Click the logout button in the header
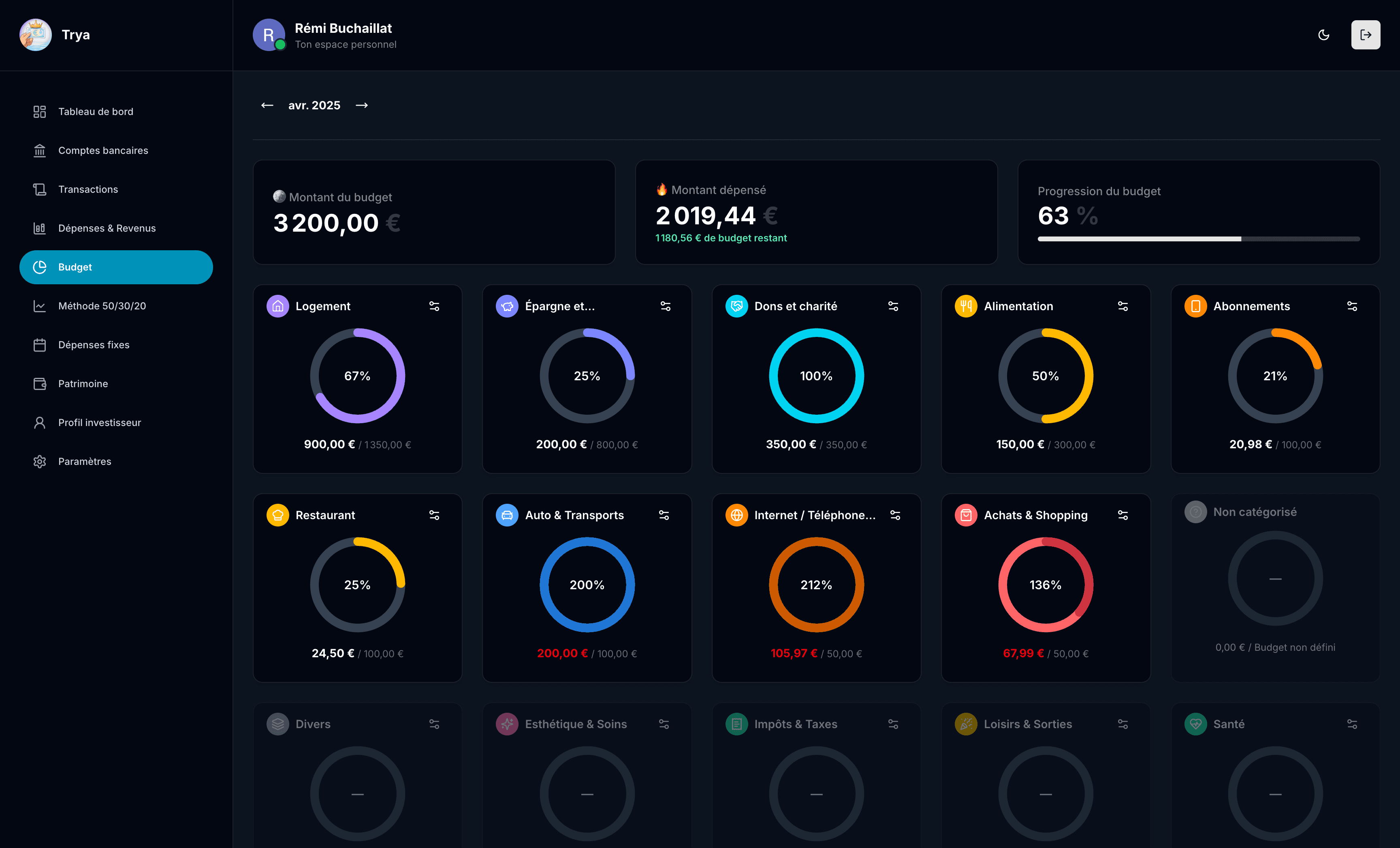 pos(1365,35)
